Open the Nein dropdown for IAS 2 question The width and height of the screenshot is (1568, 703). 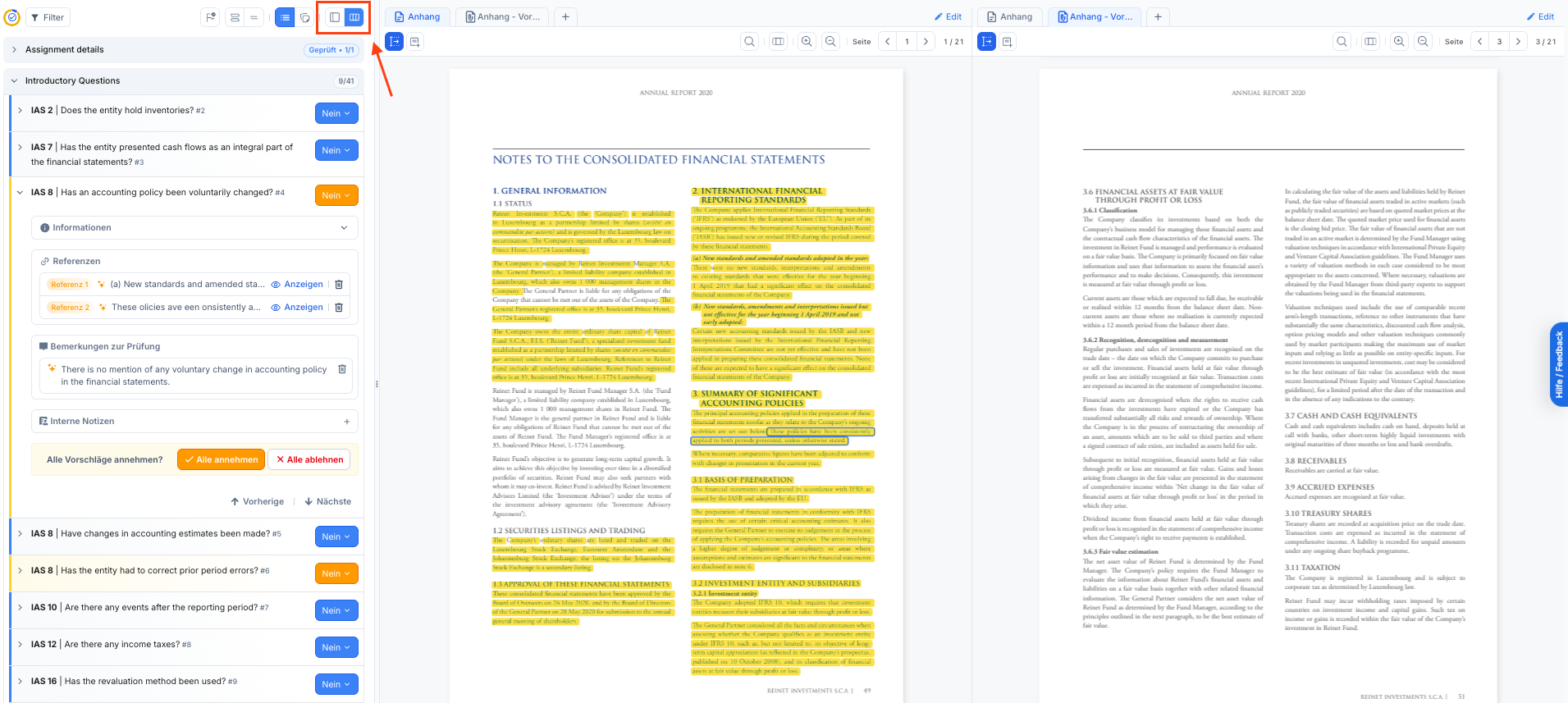click(x=336, y=113)
